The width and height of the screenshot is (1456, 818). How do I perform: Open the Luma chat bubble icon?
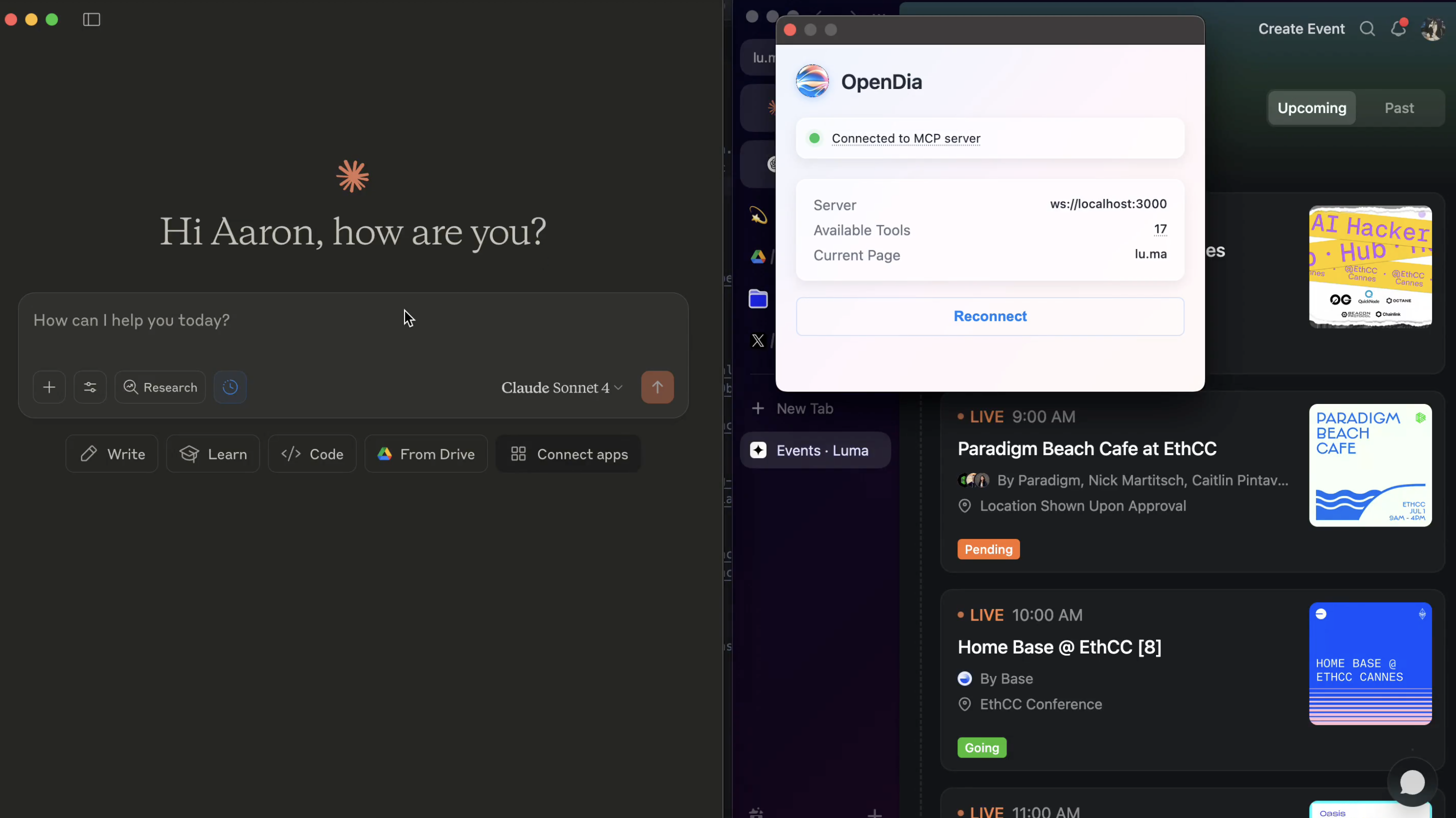point(1412,782)
